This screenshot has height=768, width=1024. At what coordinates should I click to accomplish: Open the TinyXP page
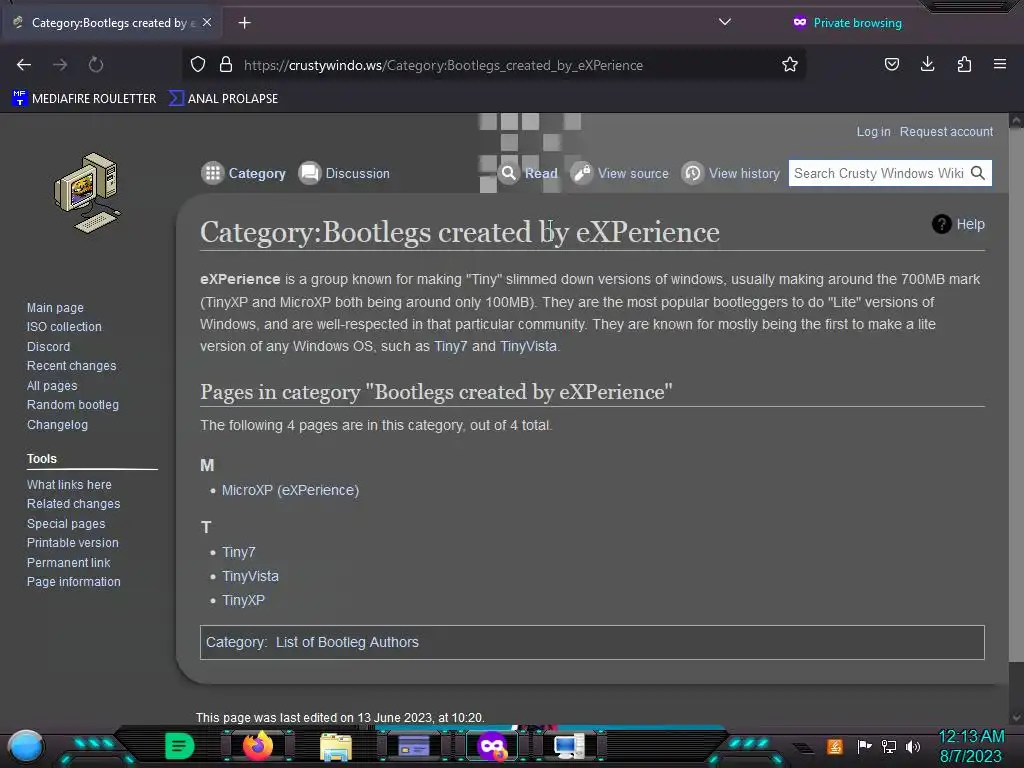click(244, 600)
